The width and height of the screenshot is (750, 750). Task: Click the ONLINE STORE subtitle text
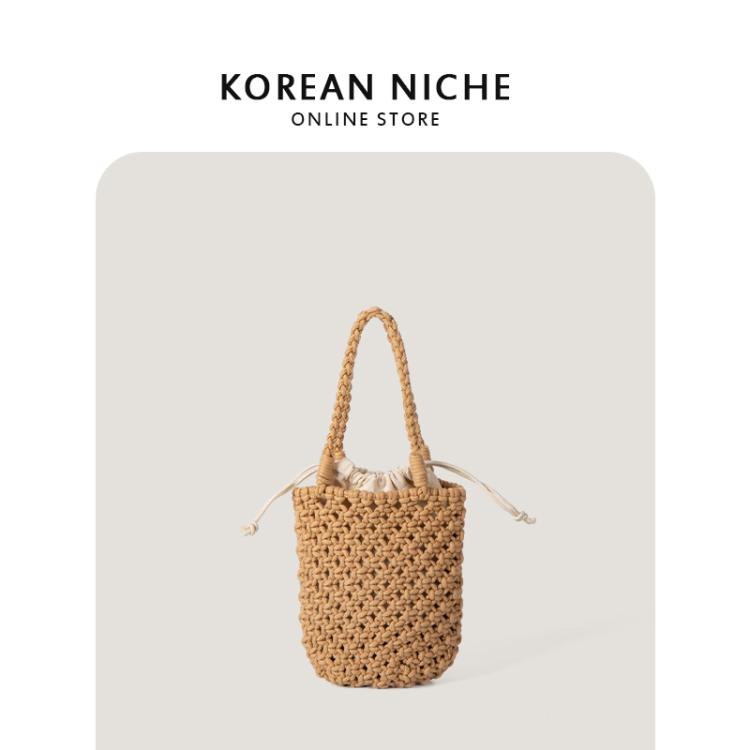pos(365,119)
